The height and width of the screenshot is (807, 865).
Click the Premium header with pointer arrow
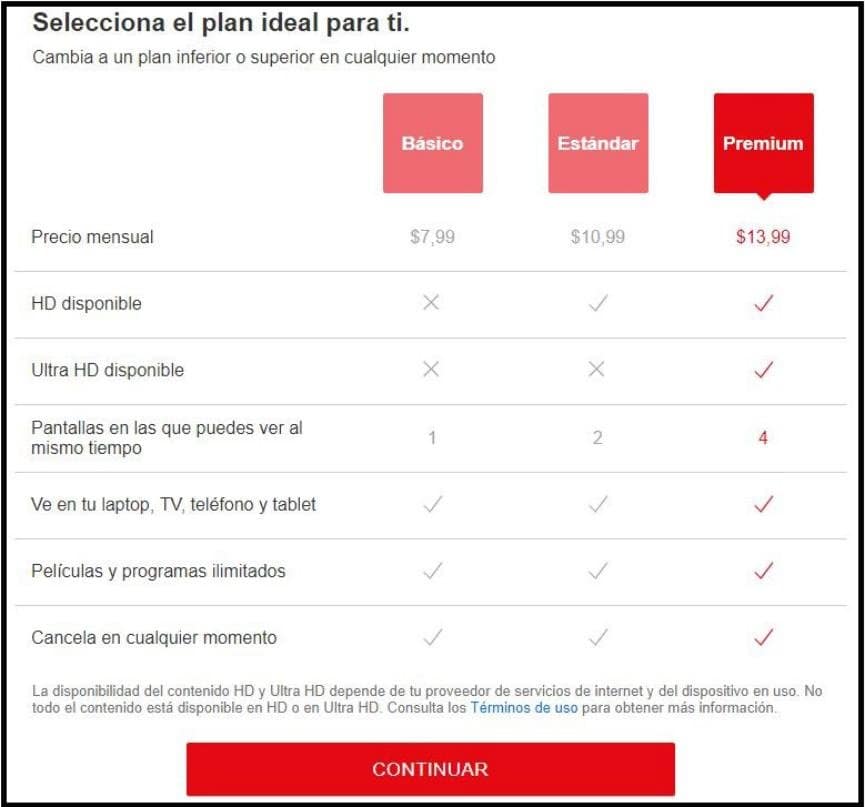763,142
